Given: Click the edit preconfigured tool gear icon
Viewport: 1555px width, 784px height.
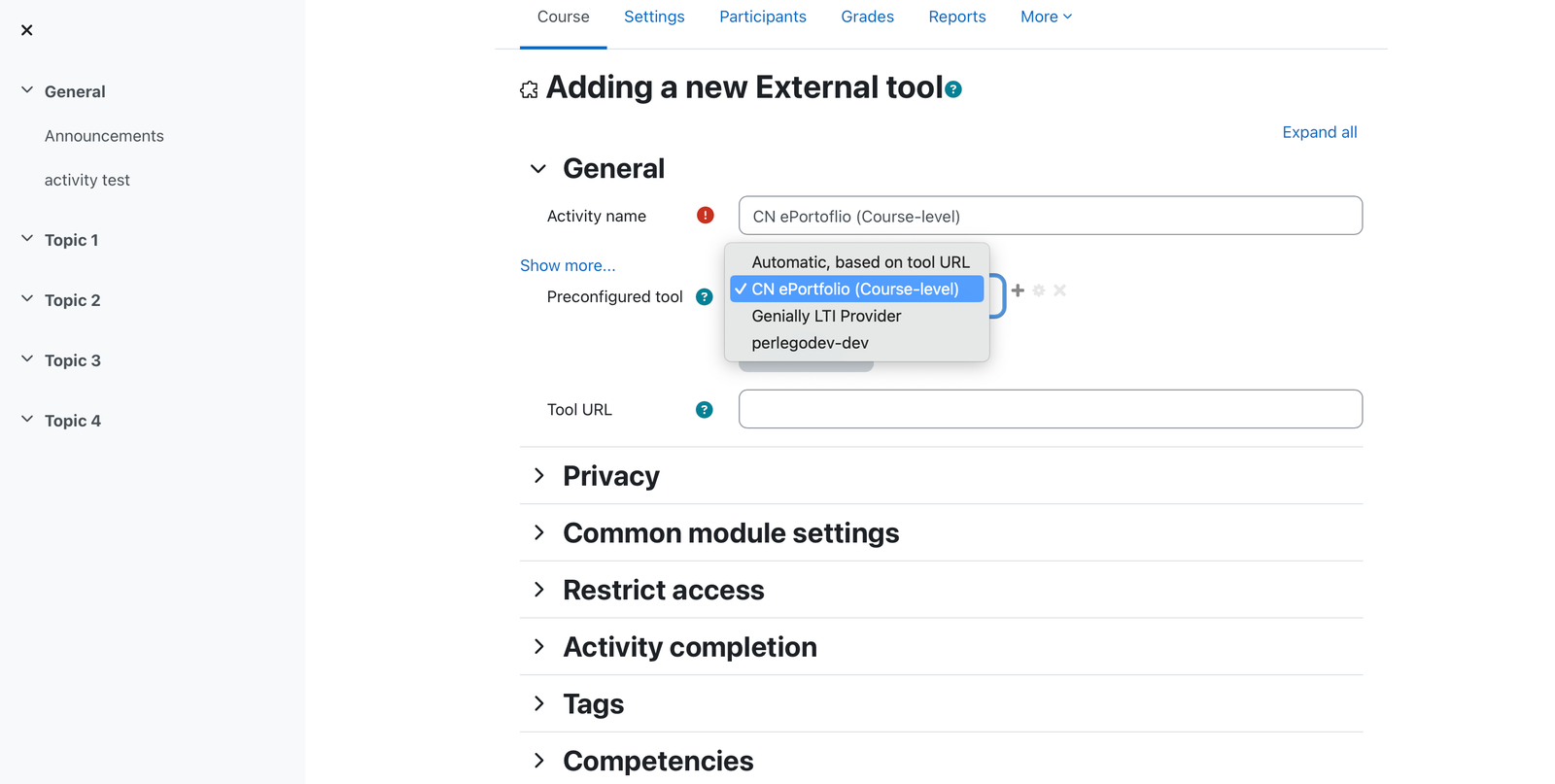Looking at the screenshot, I should click(x=1039, y=290).
